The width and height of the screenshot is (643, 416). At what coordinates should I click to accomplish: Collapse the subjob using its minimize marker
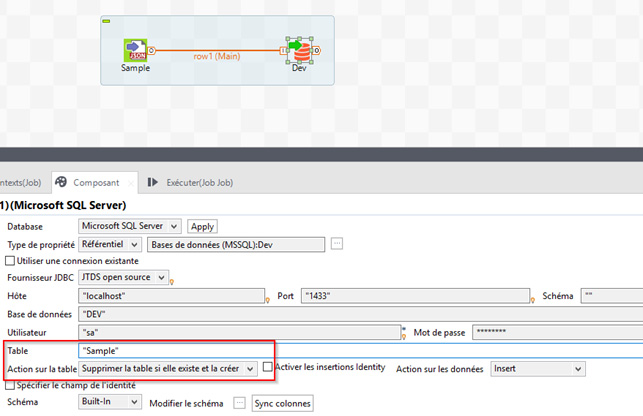pyautogui.click(x=106, y=21)
